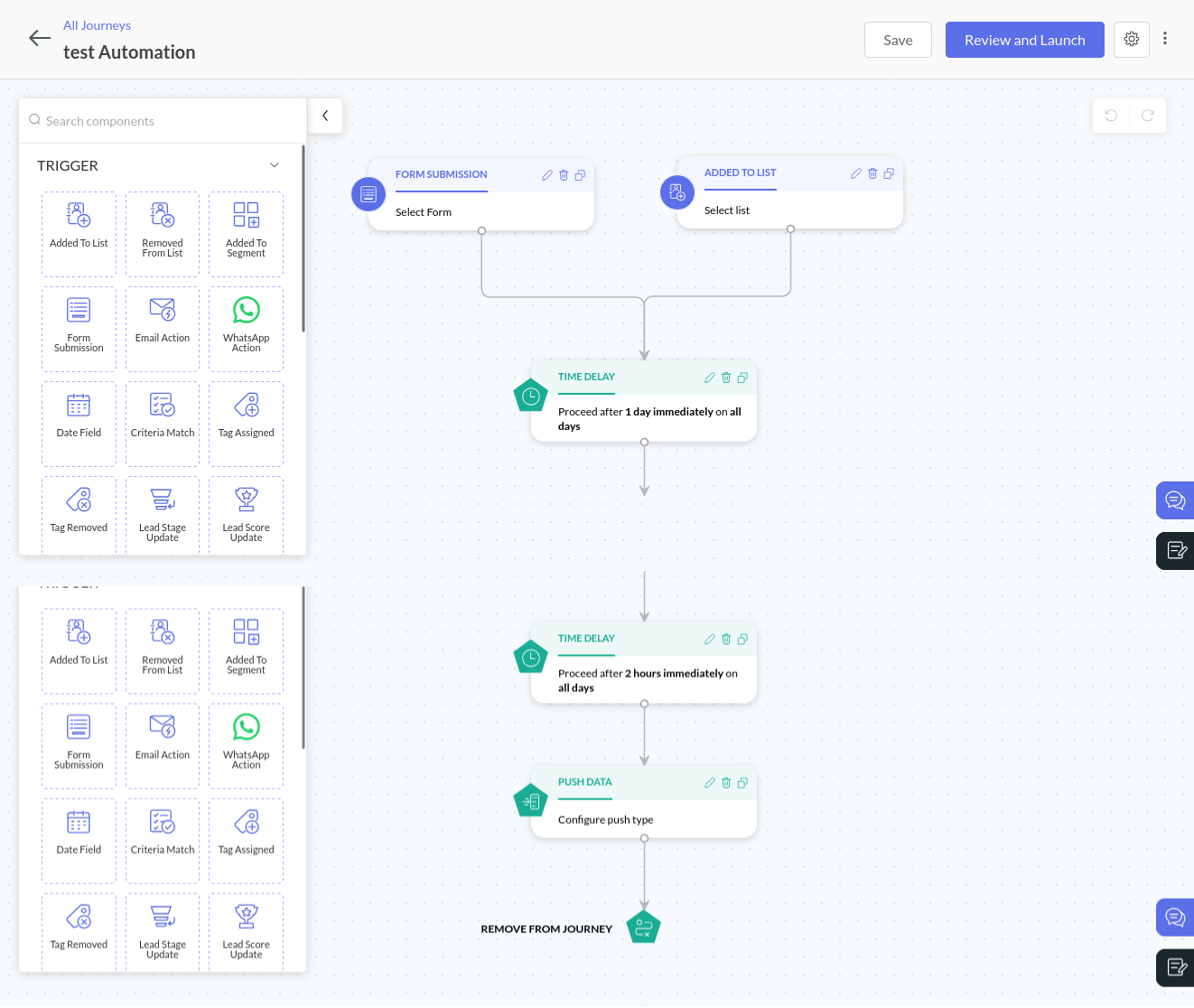1194x1008 pixels.
Task: Click the Configure push type text
Action: [605, 820]
